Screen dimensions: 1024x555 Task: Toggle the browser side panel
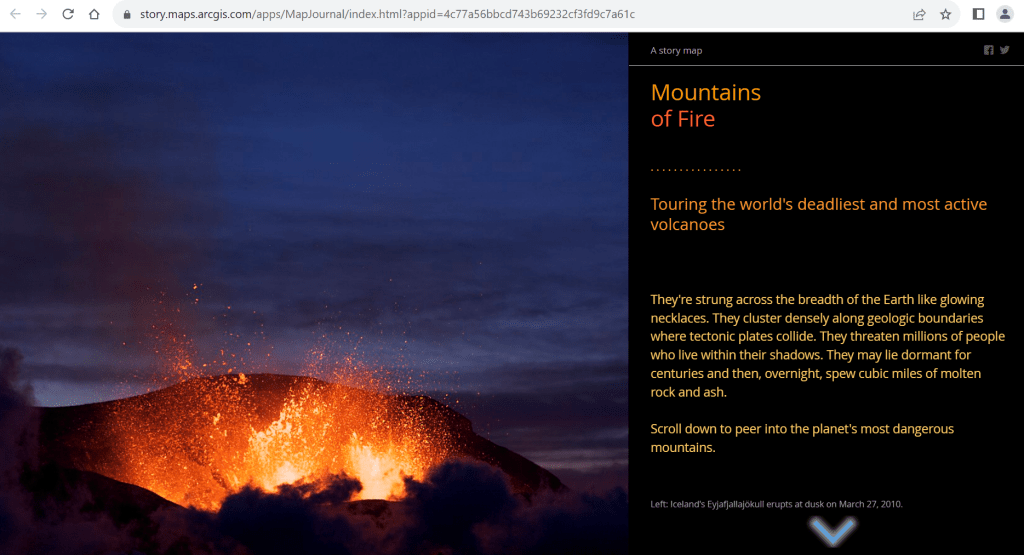point(979,14)
